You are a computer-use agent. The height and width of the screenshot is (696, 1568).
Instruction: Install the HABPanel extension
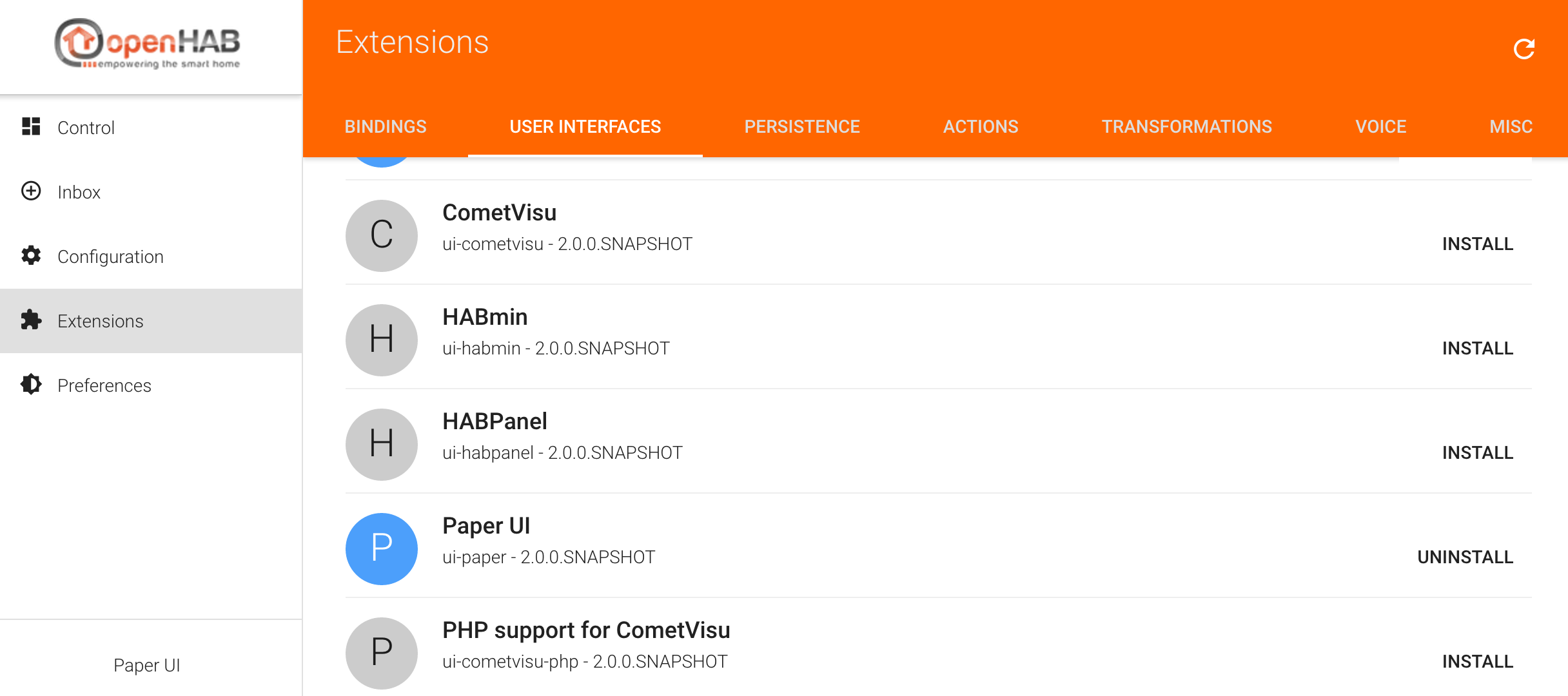tap(1477, 453)
